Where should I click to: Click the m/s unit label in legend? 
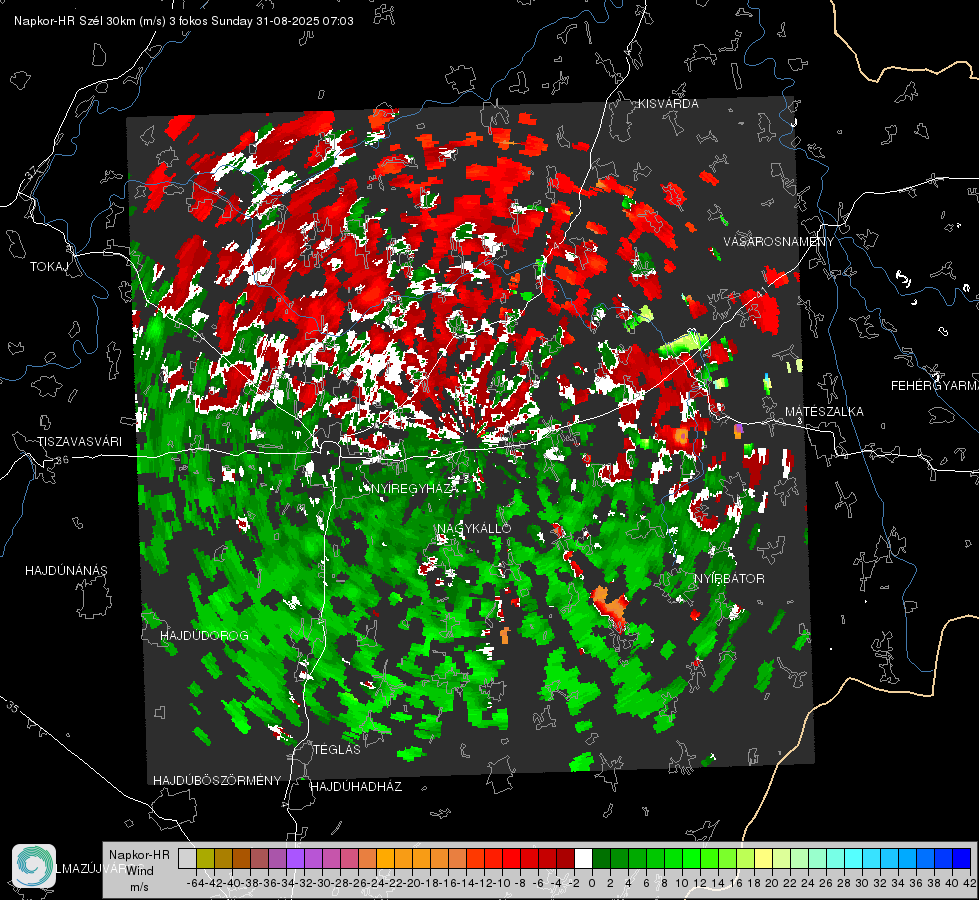[x=139, y=887]
